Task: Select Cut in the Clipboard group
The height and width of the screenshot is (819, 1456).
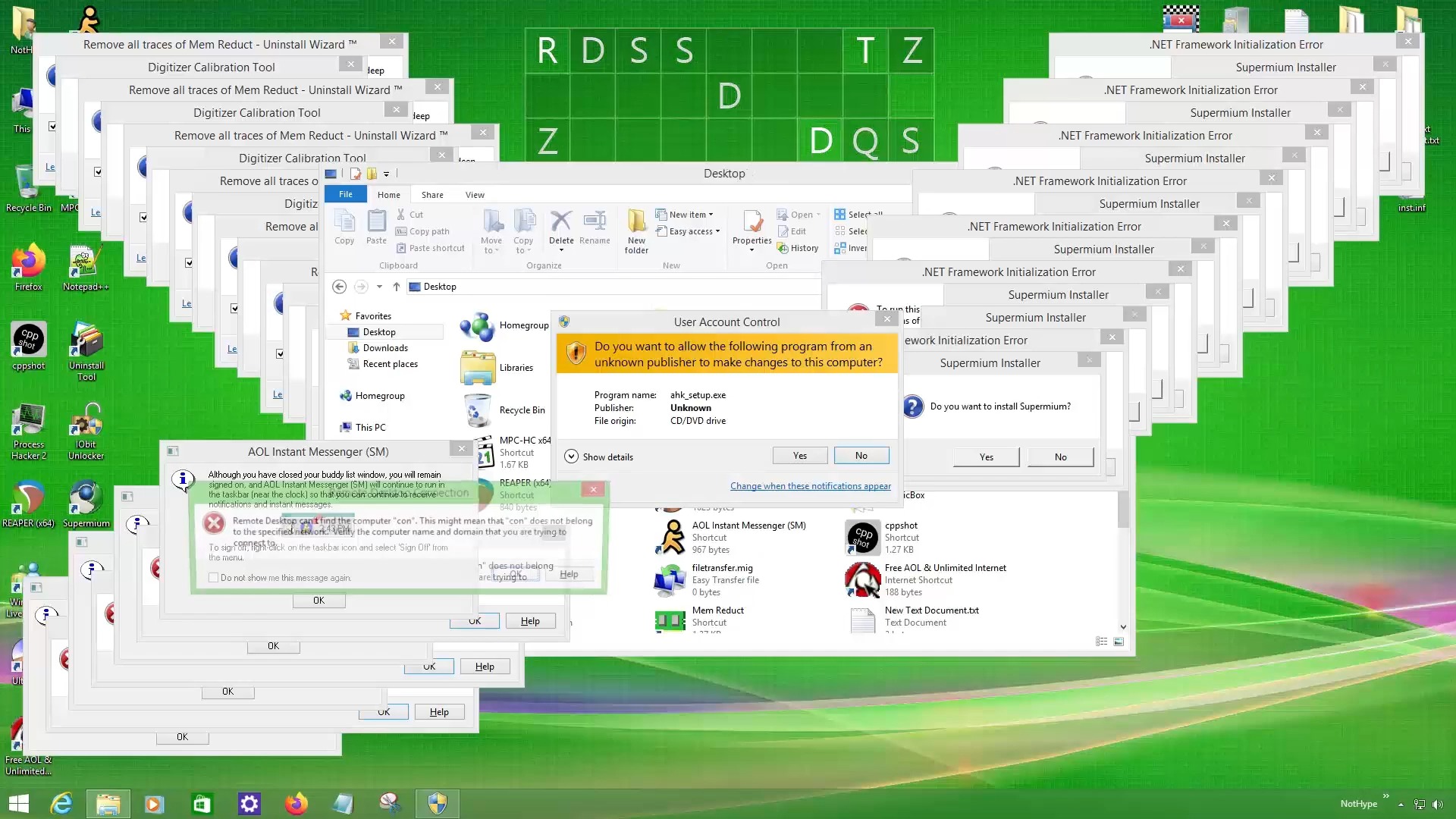Action: tap(409, 215)
